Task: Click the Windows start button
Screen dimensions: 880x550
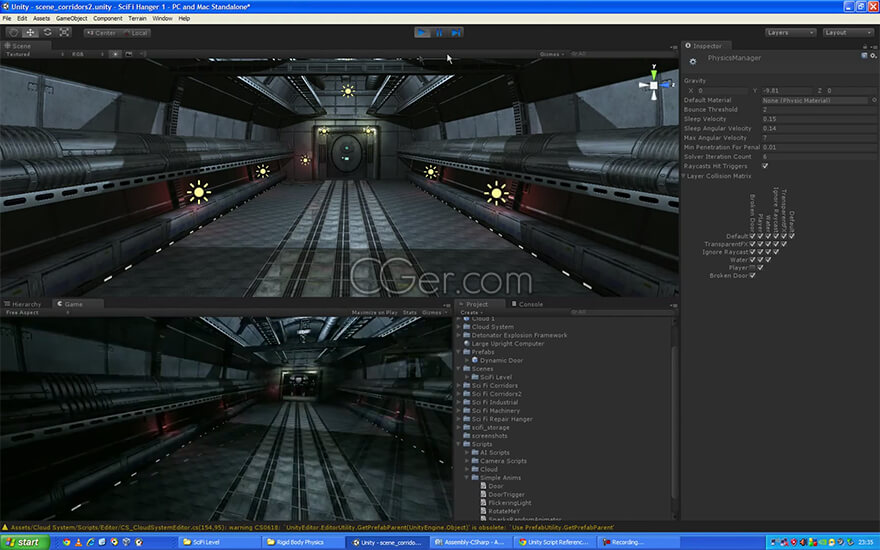Action: [x=25, y=542]
